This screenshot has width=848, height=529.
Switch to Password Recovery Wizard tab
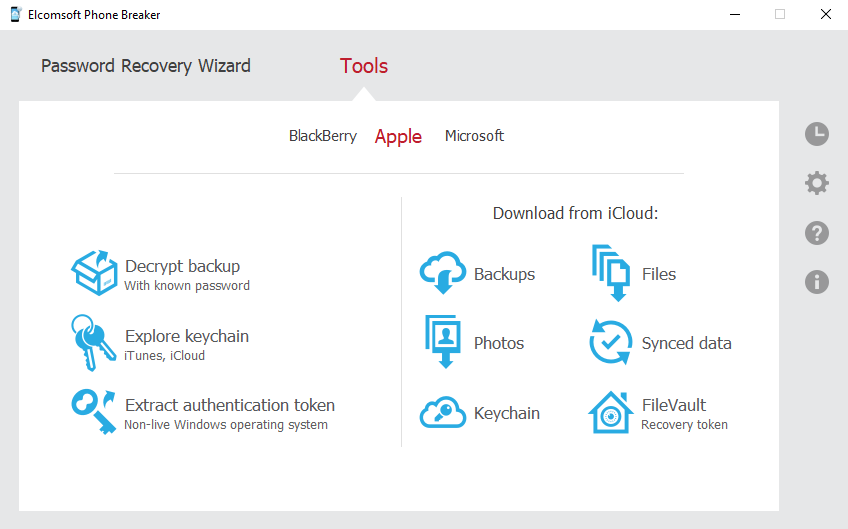click(146, 66)
